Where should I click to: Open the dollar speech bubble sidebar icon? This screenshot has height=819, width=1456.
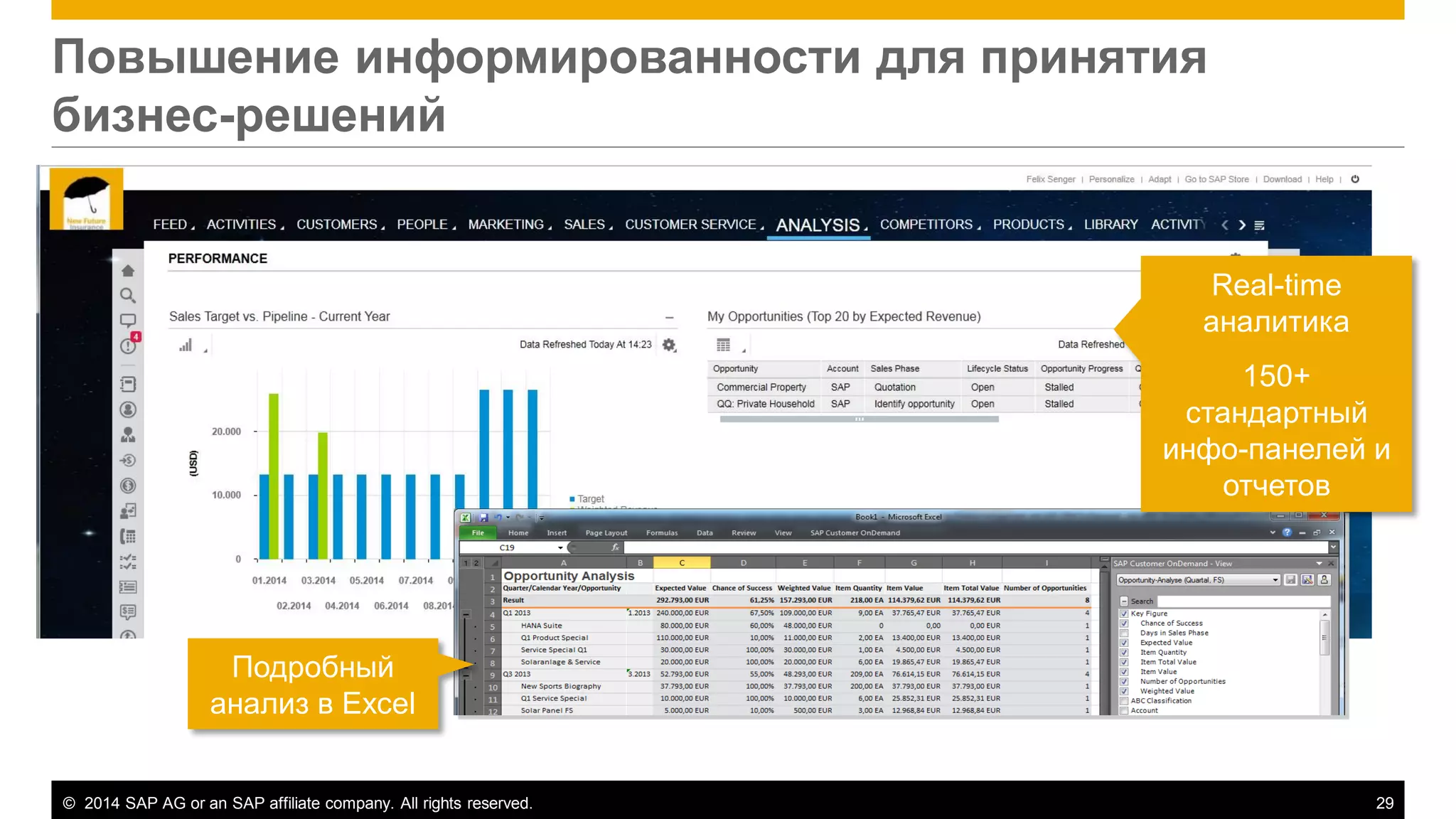click(x=128, y=611)
